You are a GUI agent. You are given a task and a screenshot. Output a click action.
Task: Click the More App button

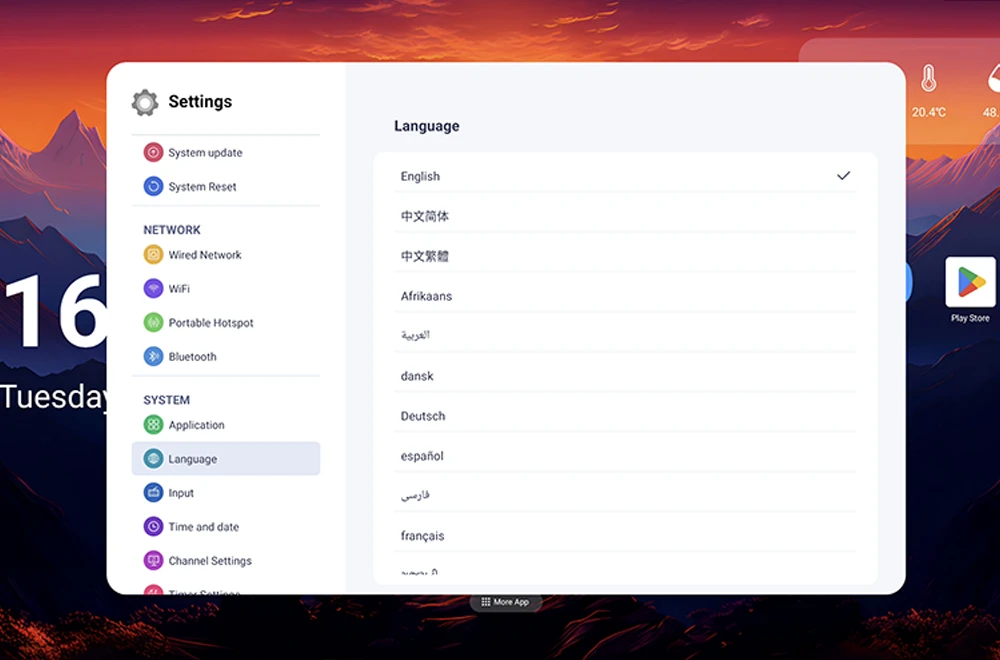(506, 602)
